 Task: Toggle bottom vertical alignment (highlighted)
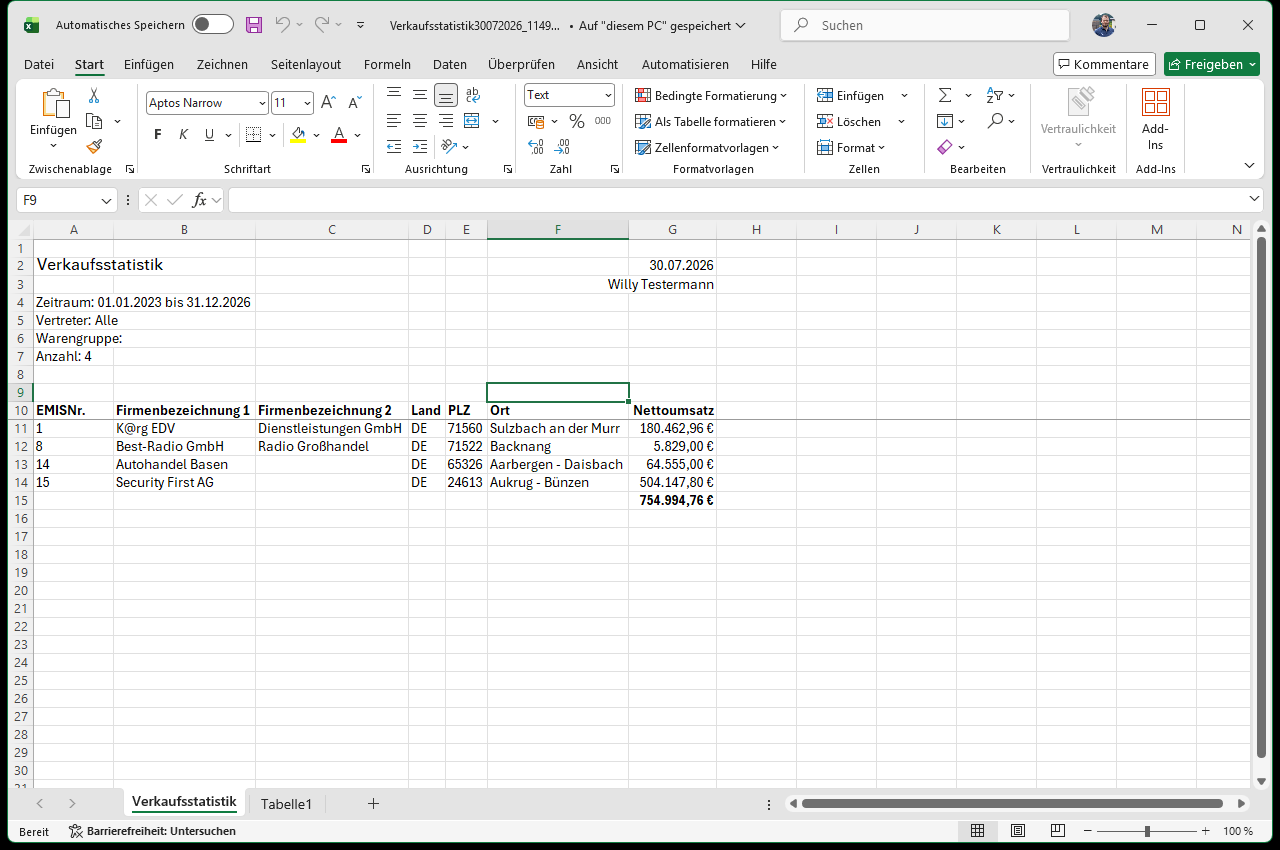[446, 95]
